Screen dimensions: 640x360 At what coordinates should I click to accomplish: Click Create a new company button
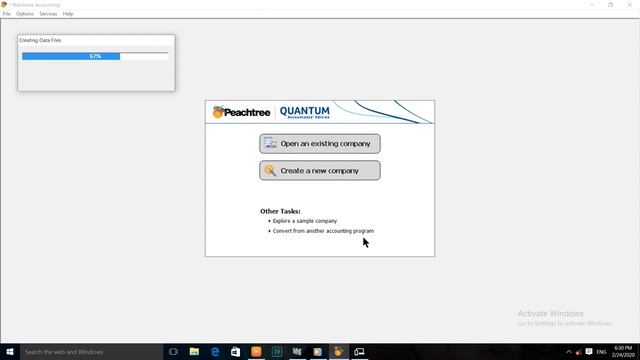320,171
